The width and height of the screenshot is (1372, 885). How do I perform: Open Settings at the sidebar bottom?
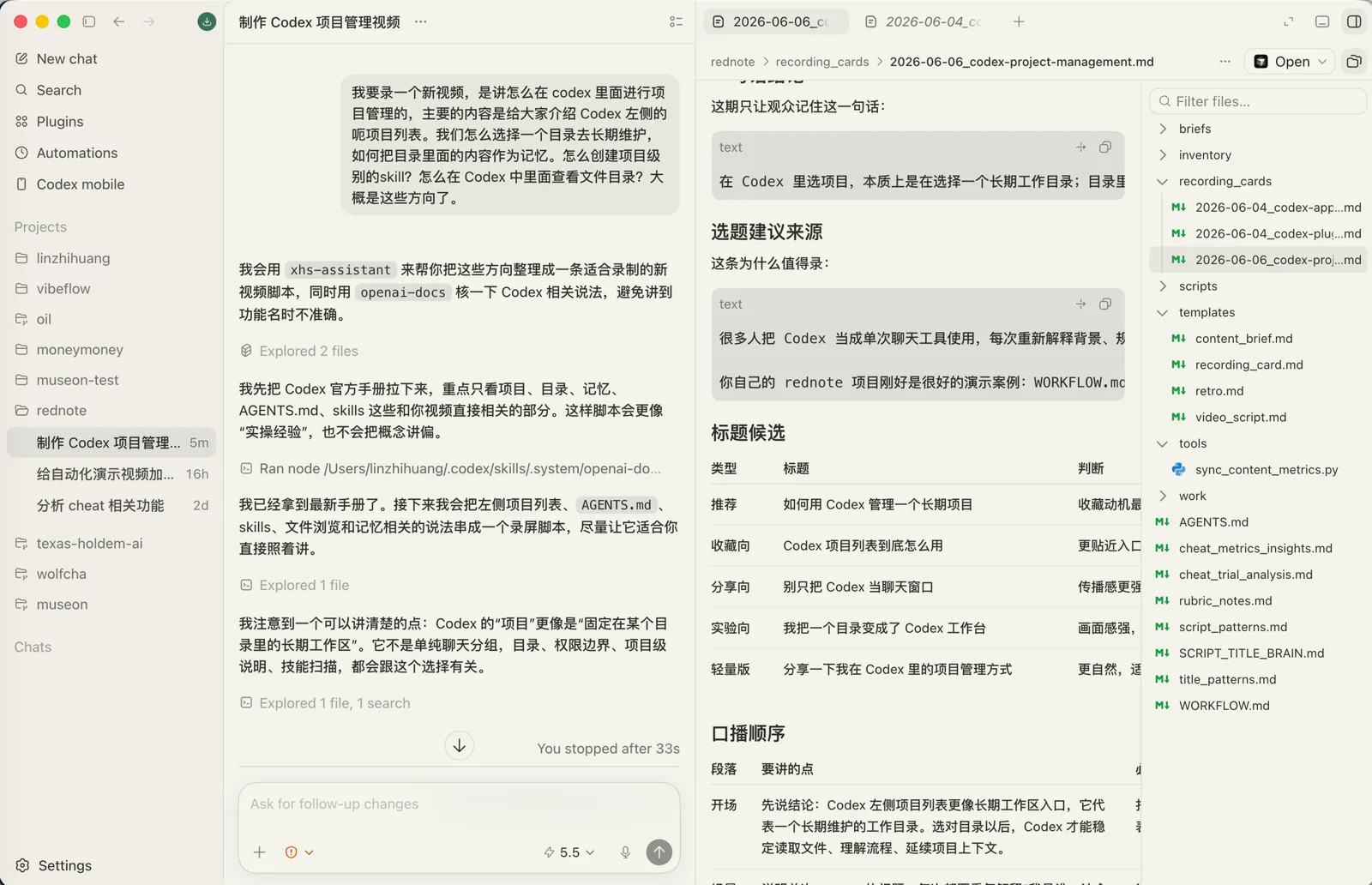click(x=53, y=865)
